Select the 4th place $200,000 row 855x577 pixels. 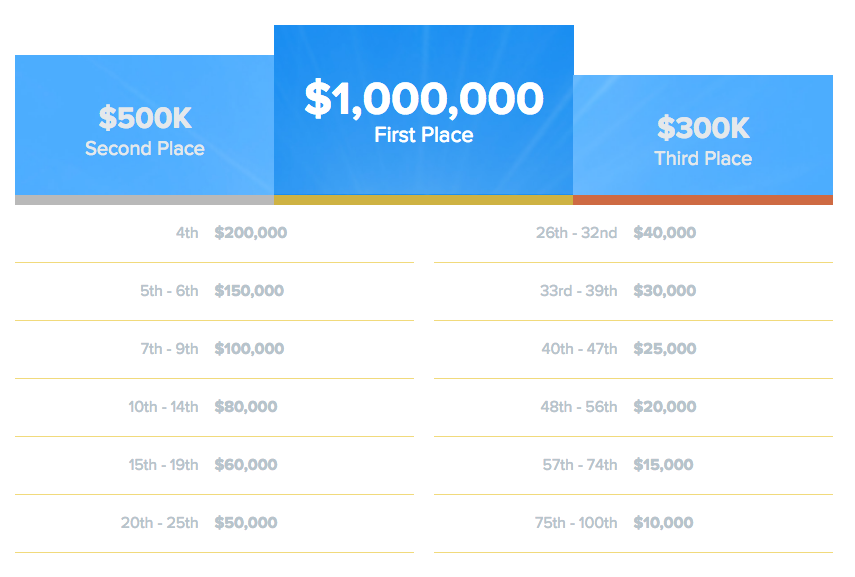coord(214,233)
